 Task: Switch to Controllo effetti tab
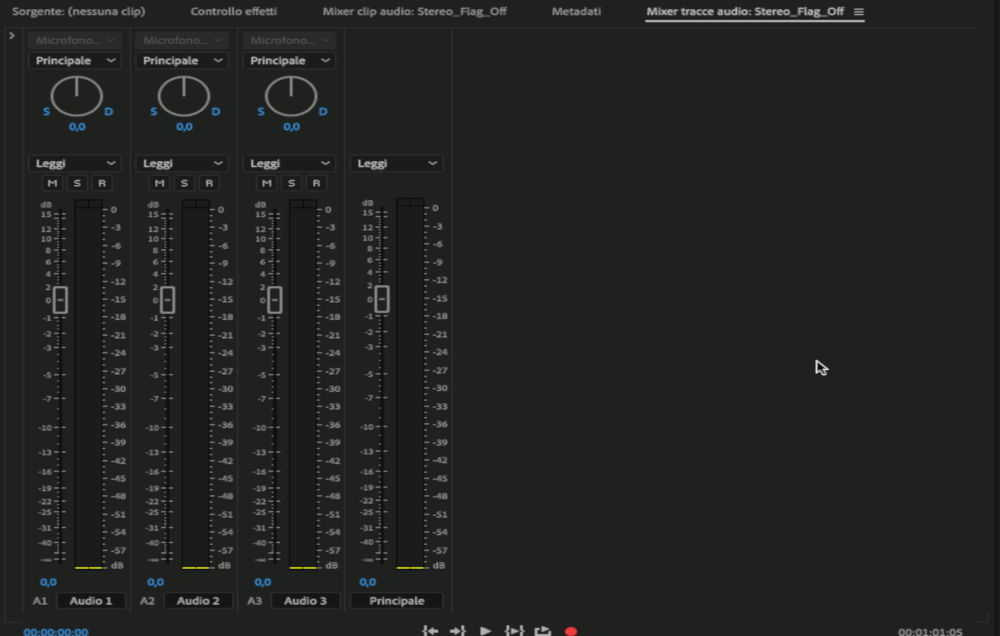233,11
